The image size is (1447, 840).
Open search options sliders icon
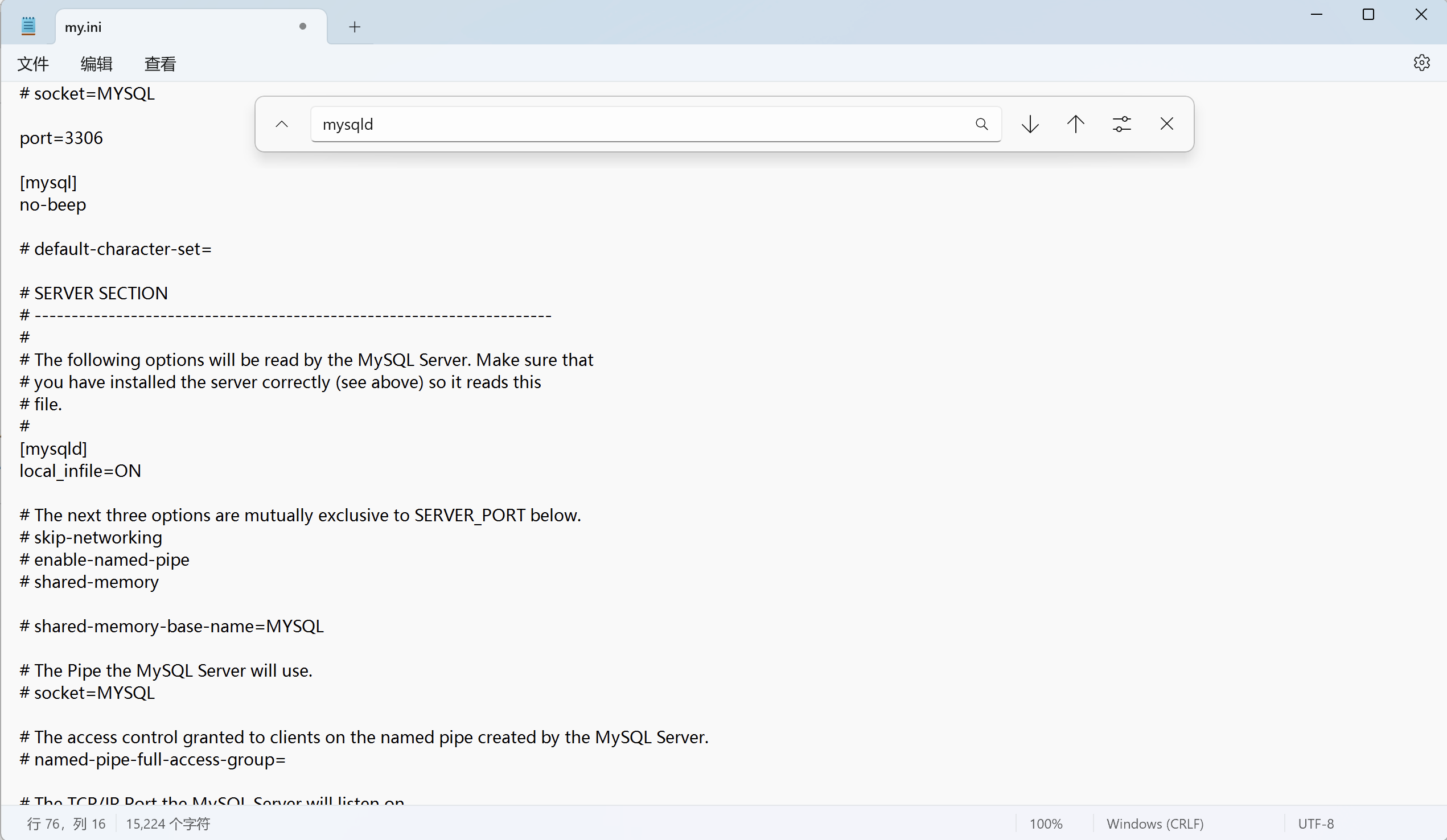1121,124
